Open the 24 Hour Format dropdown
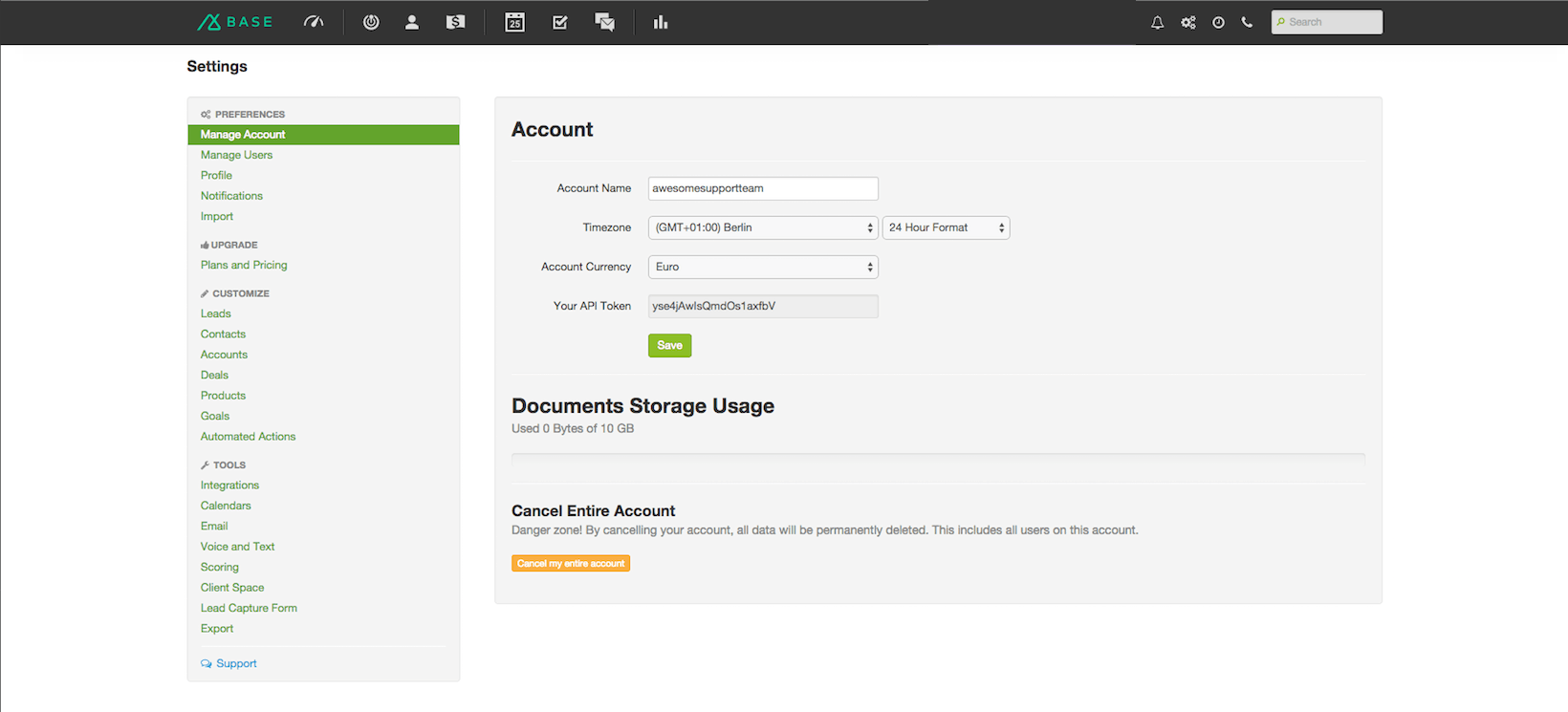The width and height of the screenshot is (1568, 712). 946,227
